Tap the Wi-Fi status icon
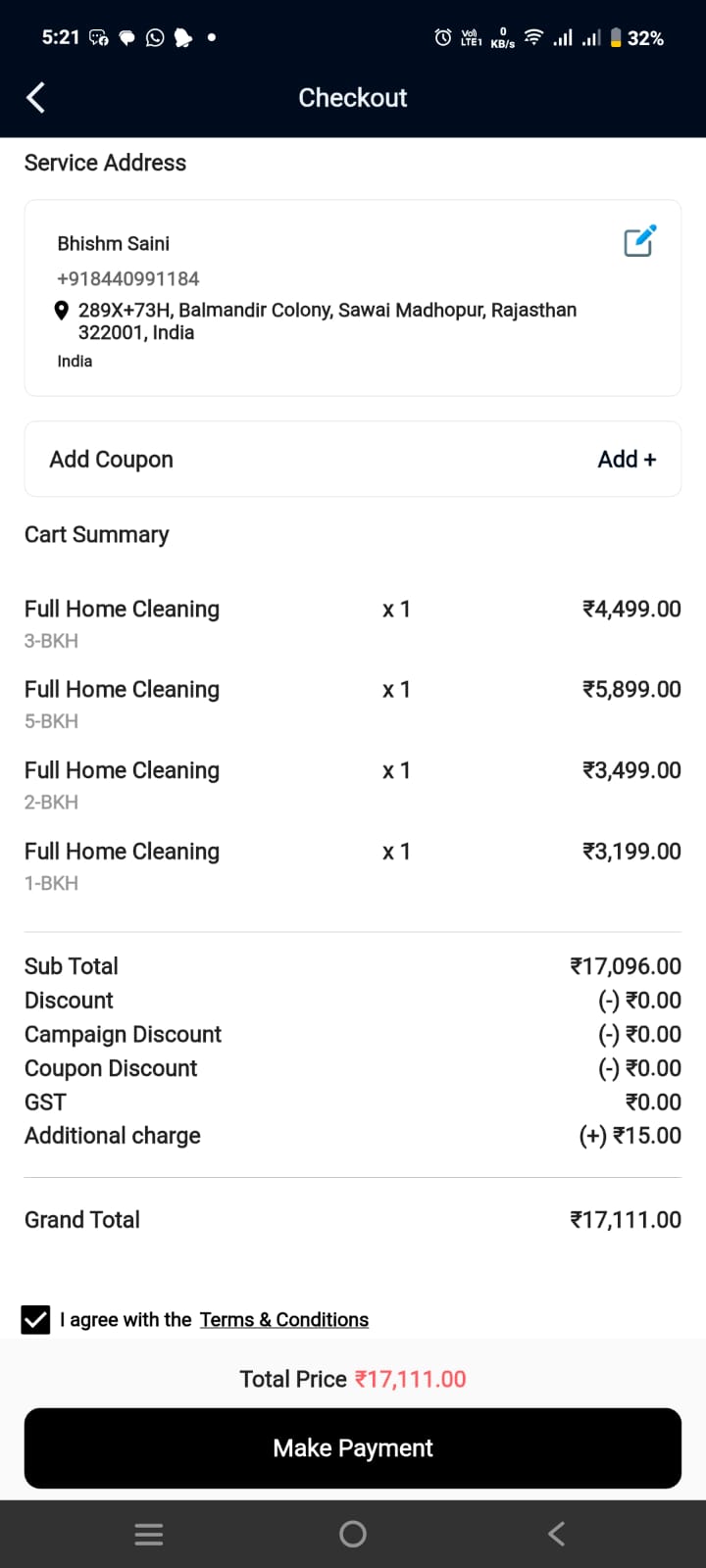The image size is (706, 1568). (x=533, y=38)
